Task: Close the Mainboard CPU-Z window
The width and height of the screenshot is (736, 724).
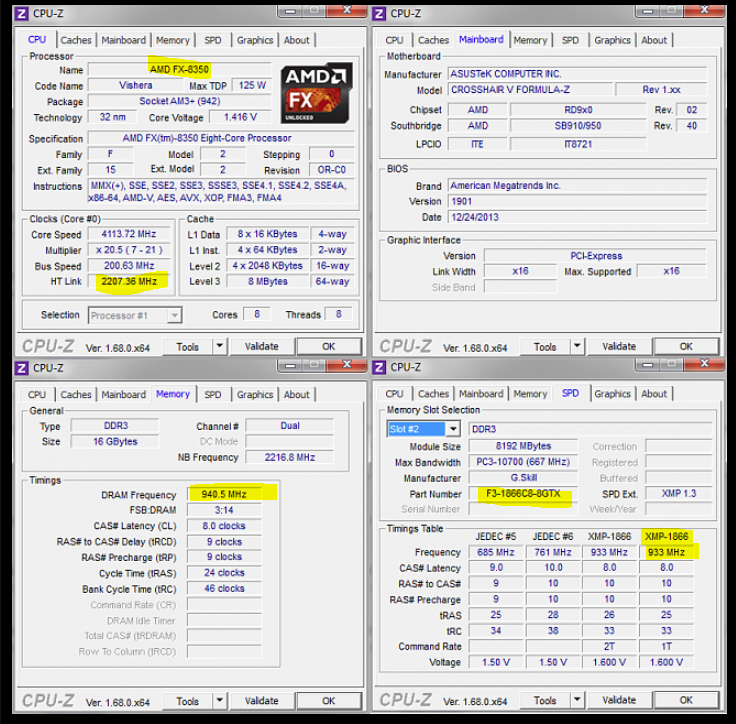Action: coord(704,10)
